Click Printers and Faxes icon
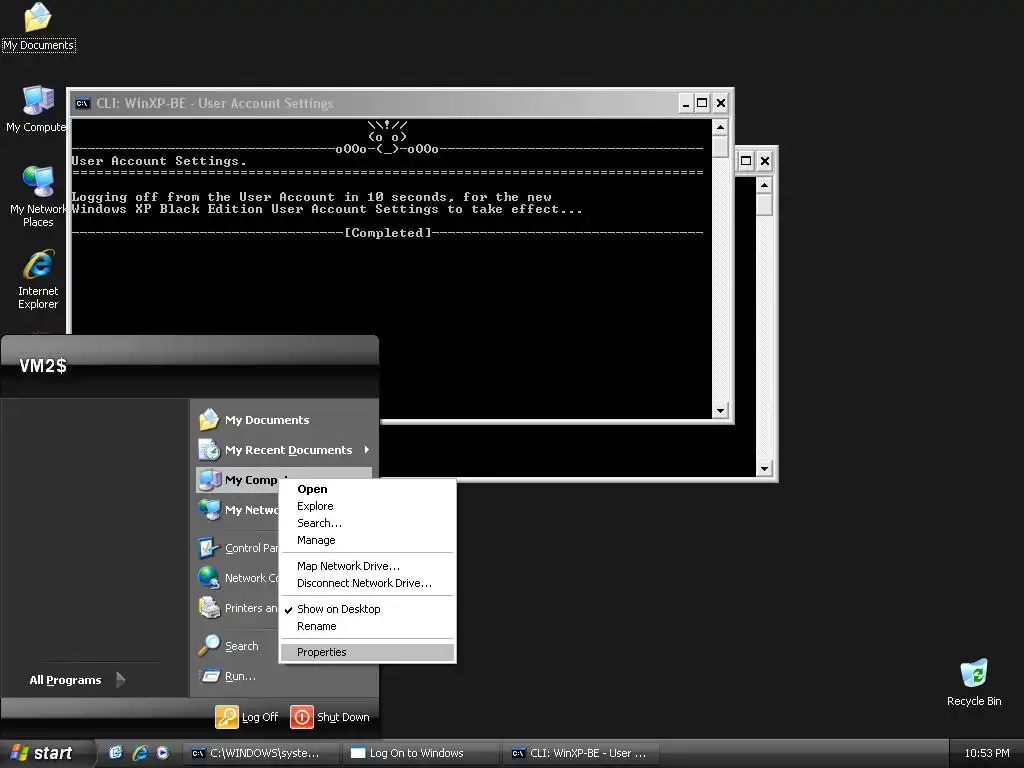This screenshot has width=1024, height=768. [x=209, y=607]
